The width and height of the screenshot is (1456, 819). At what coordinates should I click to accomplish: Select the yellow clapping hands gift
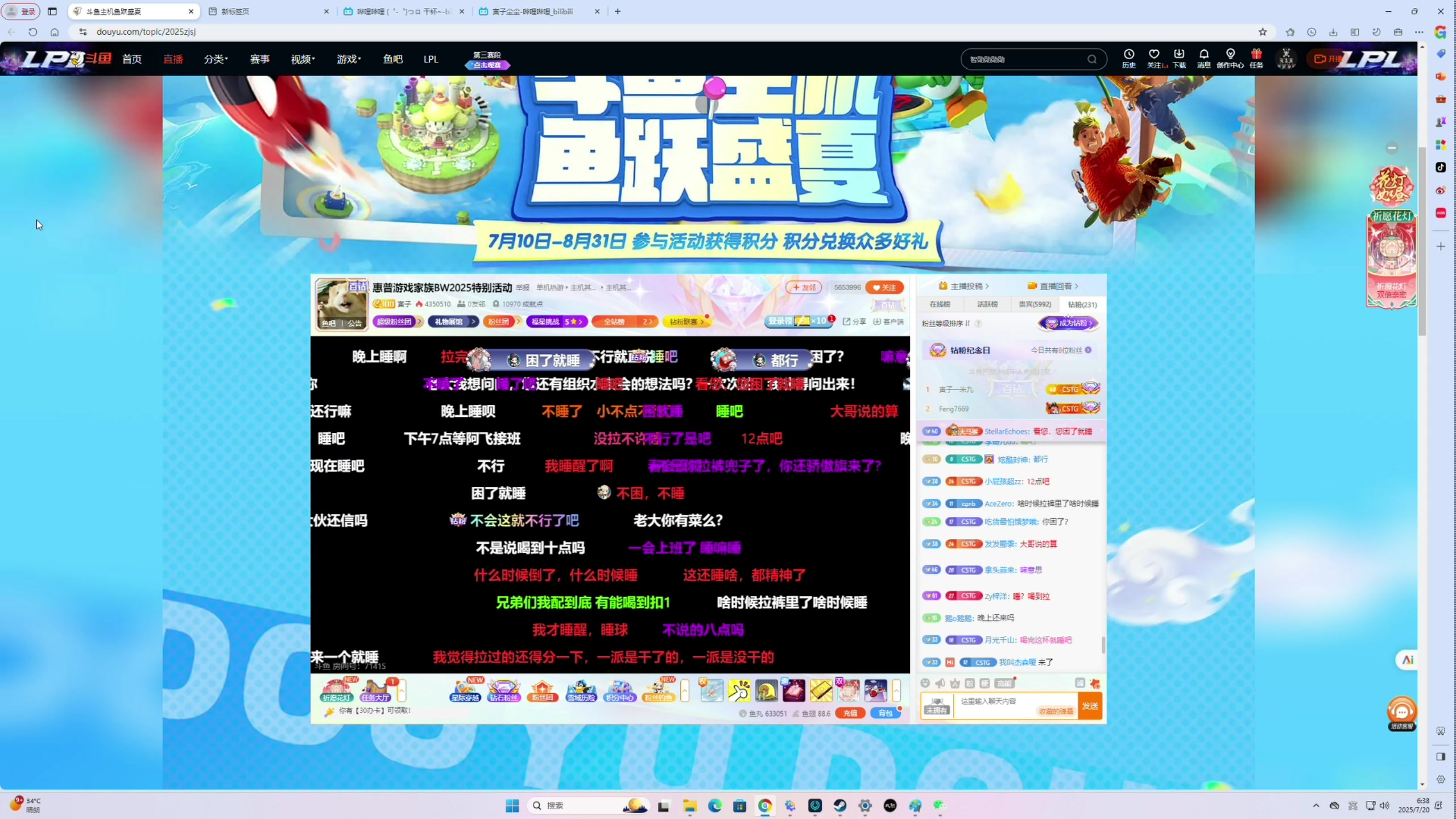(x=739, y=690)
